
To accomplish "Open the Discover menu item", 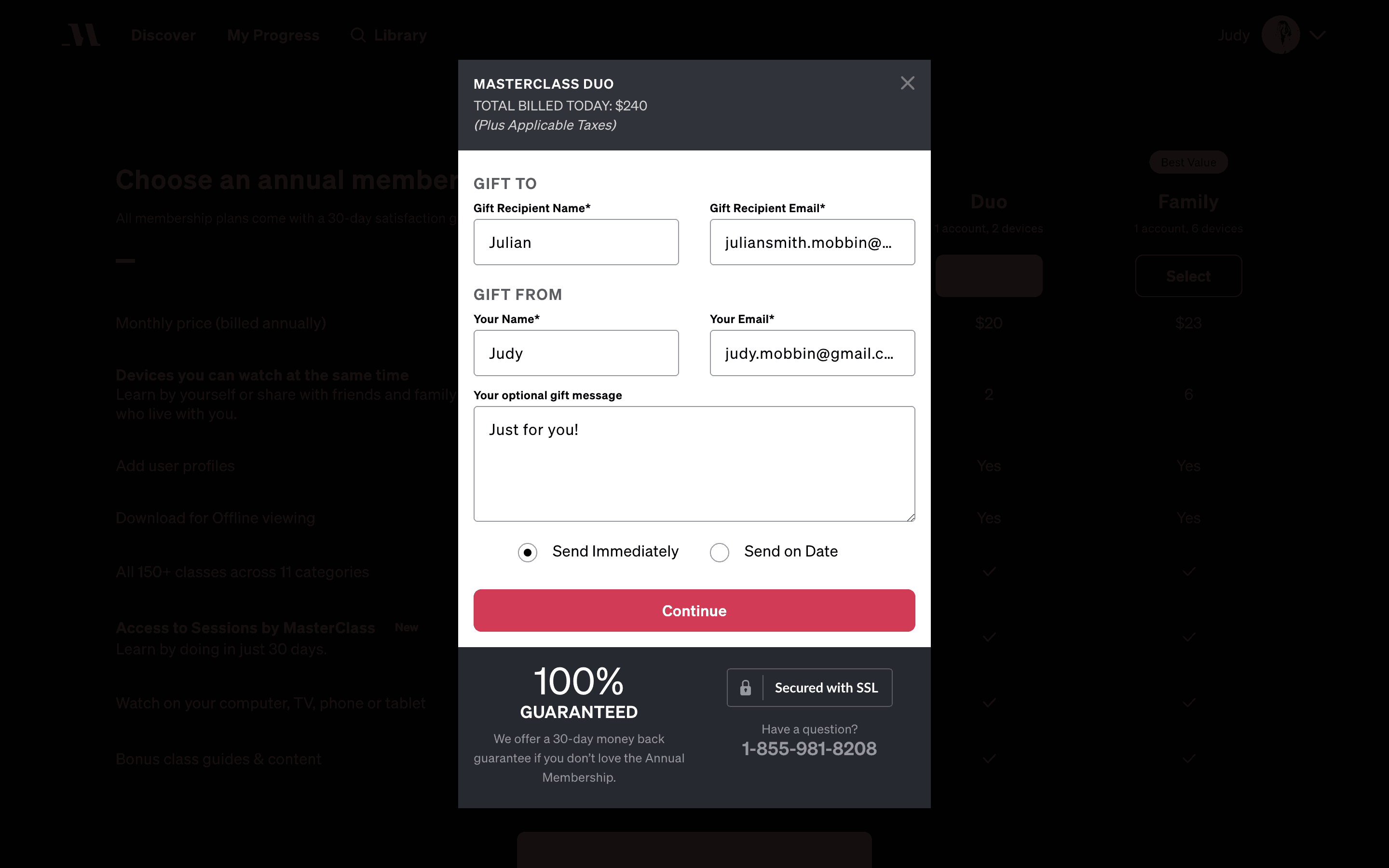I will [163, 35].
